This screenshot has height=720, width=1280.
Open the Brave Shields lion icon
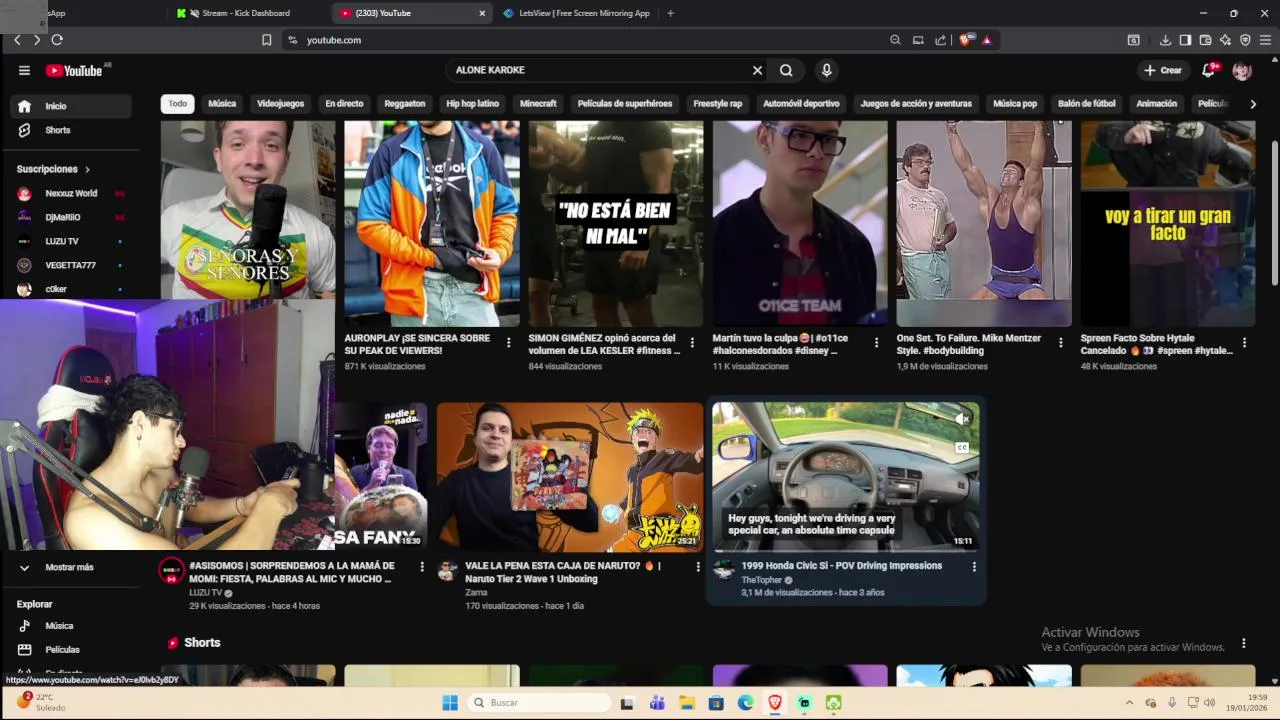click(965, 40)
